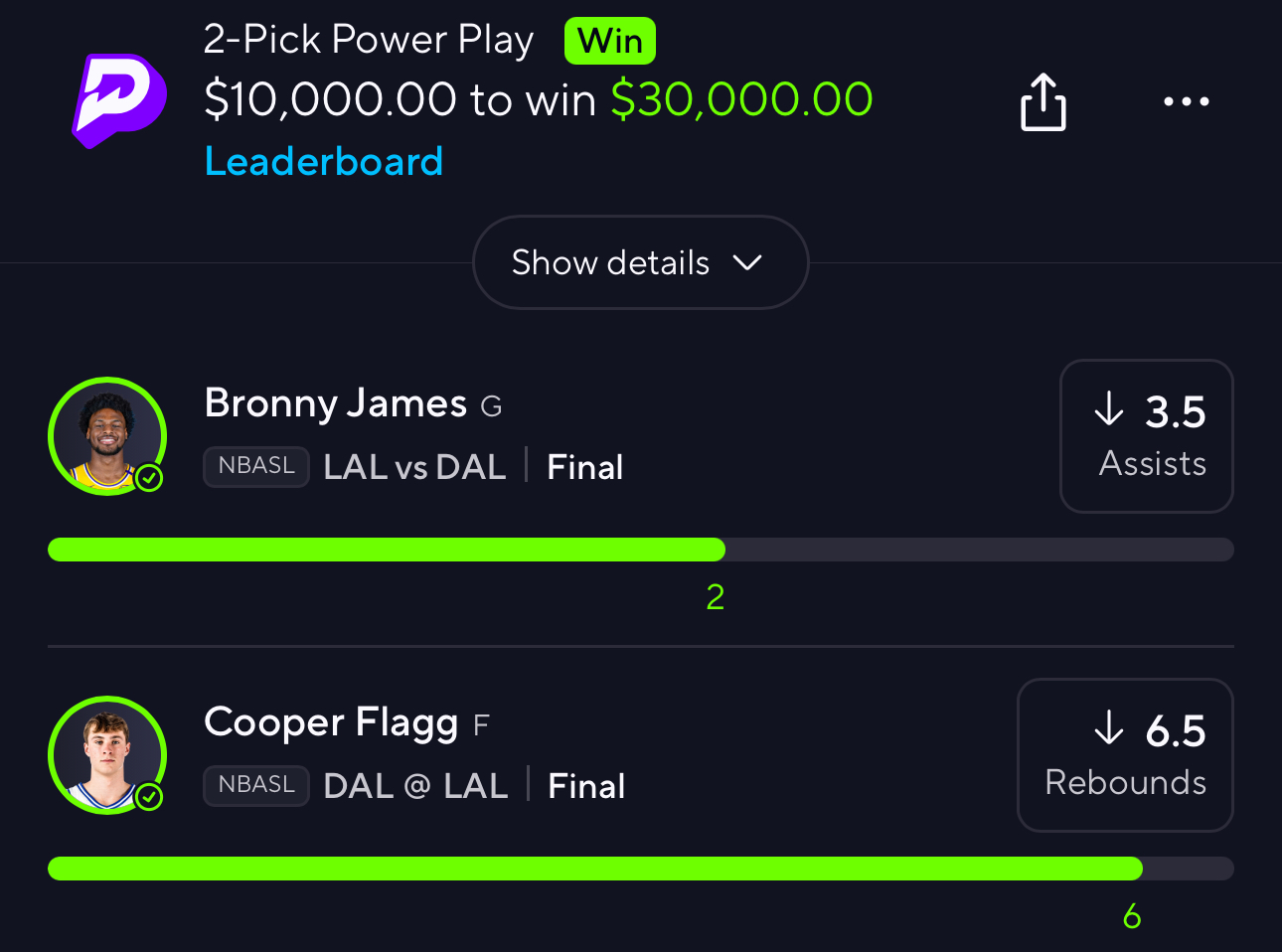
Task: Tap the PrizePicks purple logo
Action: pos(119,100)
